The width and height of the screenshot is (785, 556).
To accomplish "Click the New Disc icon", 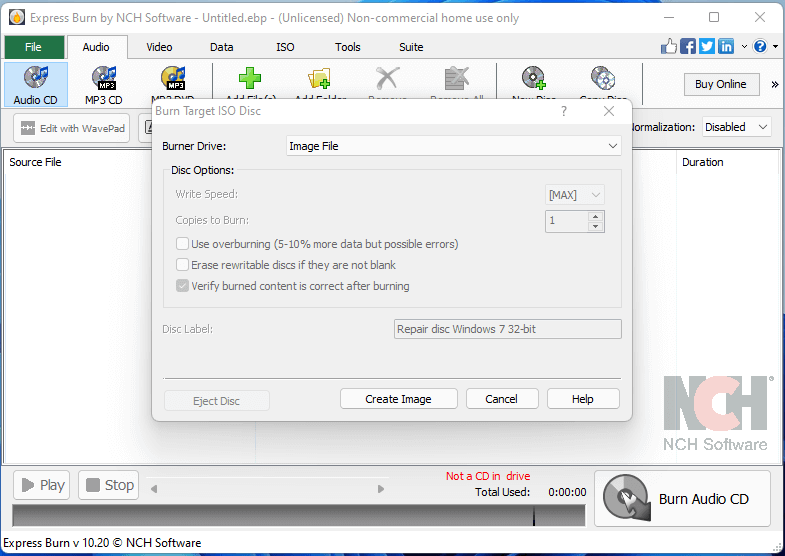I will click(534, 79).
